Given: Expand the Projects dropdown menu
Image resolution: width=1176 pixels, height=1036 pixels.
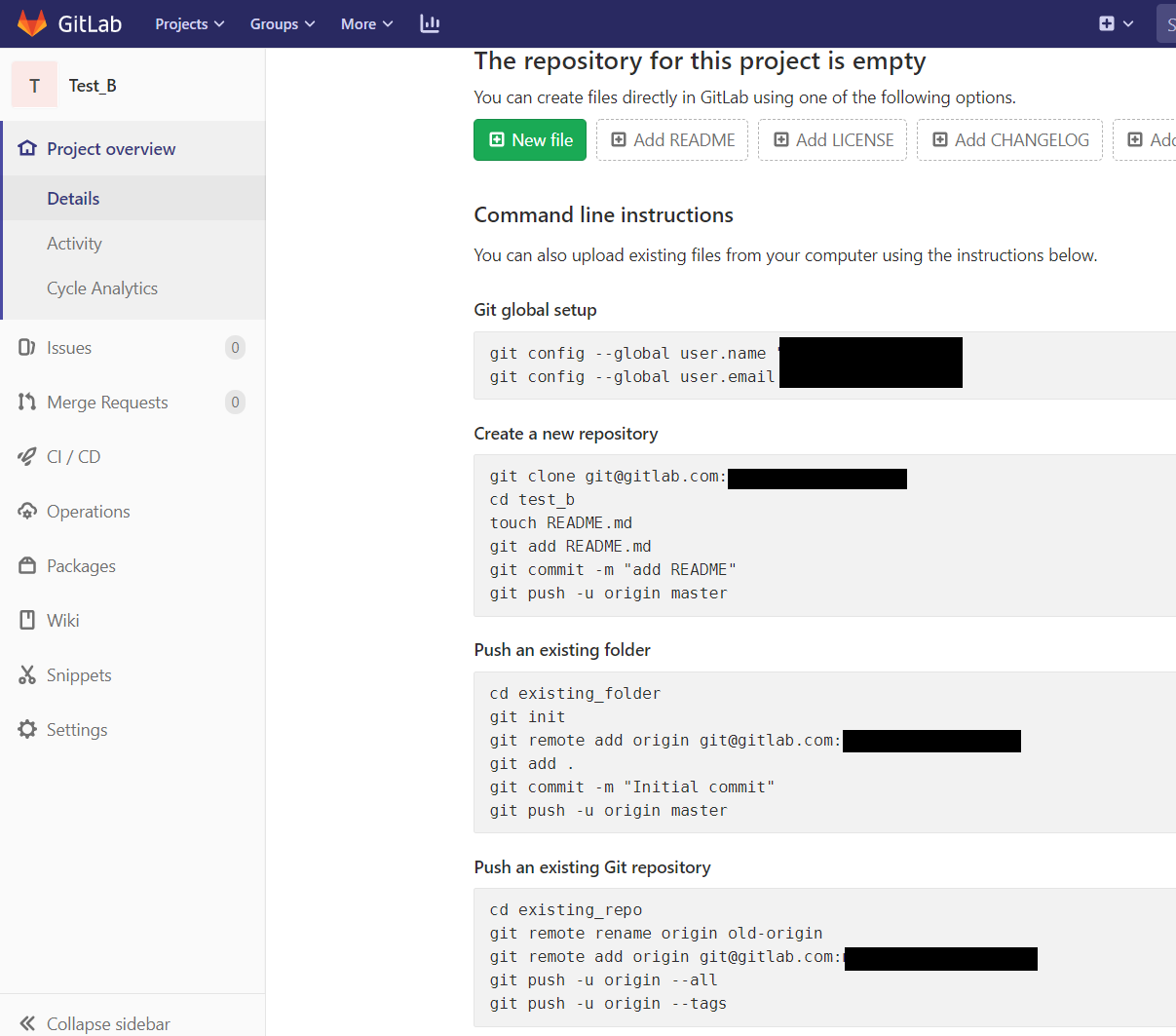Looking at the screenshot, I should point(190,23).
